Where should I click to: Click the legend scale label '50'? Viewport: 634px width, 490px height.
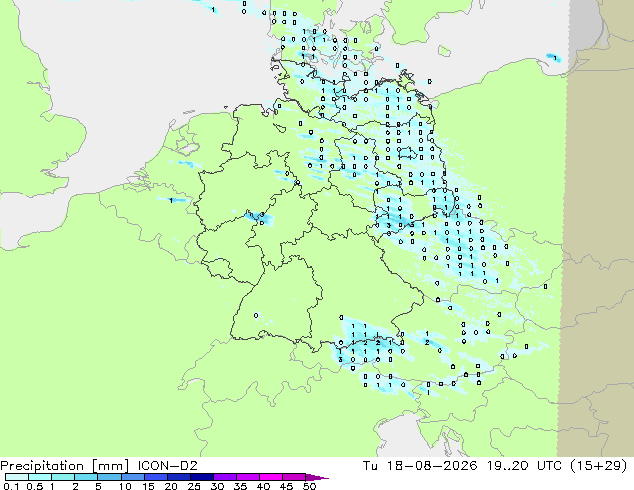pos(309,486)
